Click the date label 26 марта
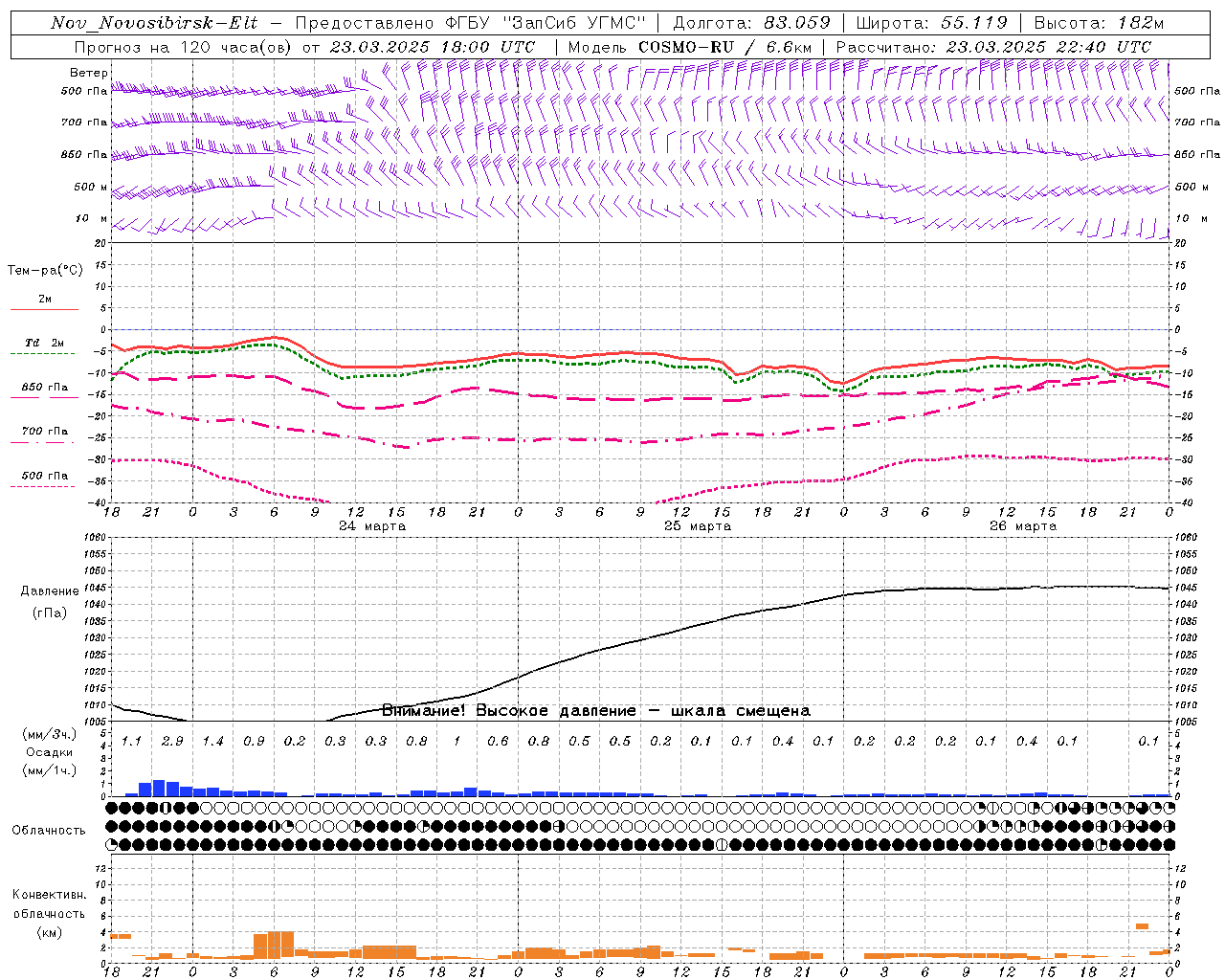Viewport: 1225px width, 980px height. [x=1023, y=526]
